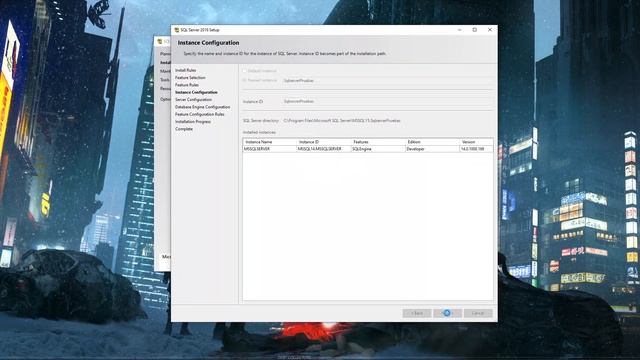
Task: Click the Feature Selection step
Action: [x=190, y=78]
